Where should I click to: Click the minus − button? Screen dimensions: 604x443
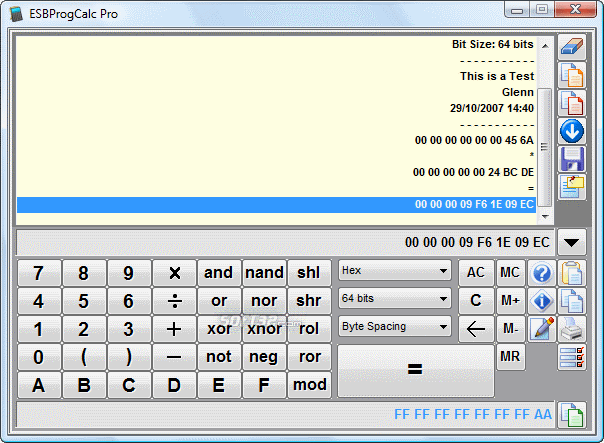[174, 357]
